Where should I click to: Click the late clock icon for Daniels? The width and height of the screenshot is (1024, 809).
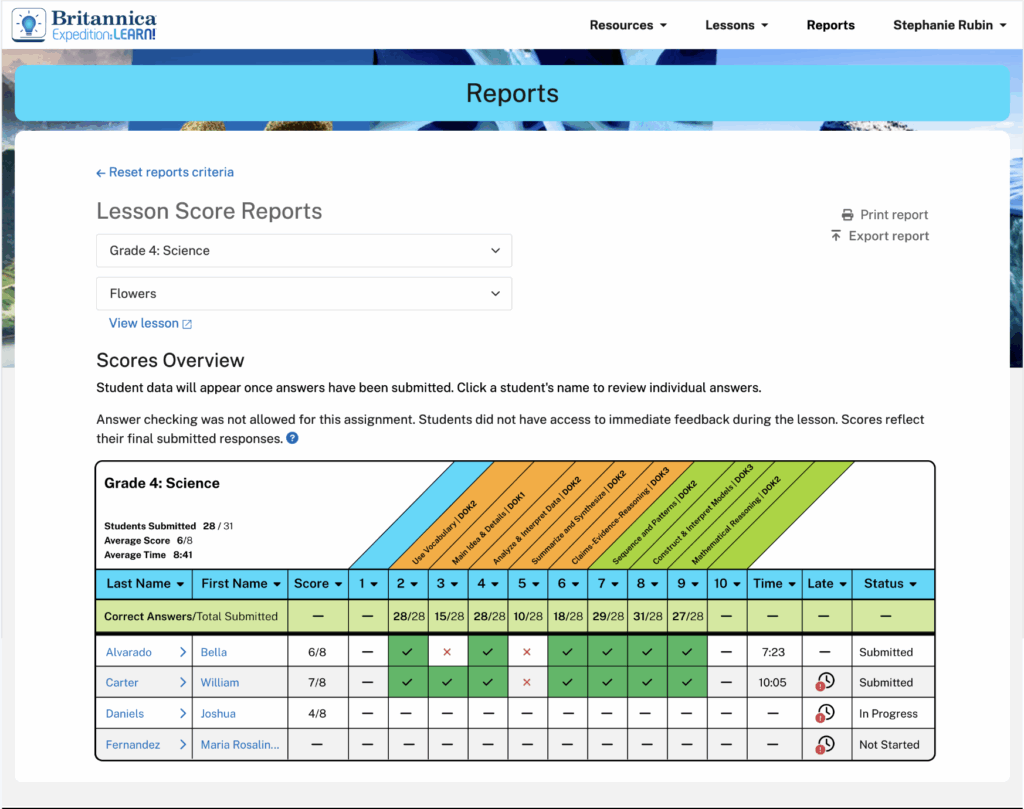(826, 714)
